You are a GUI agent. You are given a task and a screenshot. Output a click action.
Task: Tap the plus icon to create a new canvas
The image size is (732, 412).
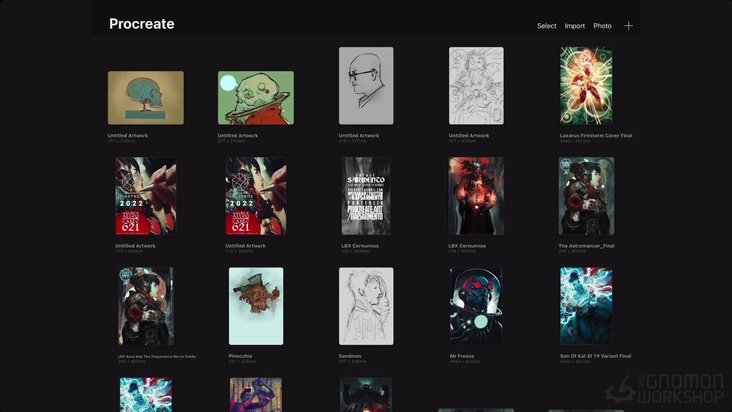click(x=628, y=26)
